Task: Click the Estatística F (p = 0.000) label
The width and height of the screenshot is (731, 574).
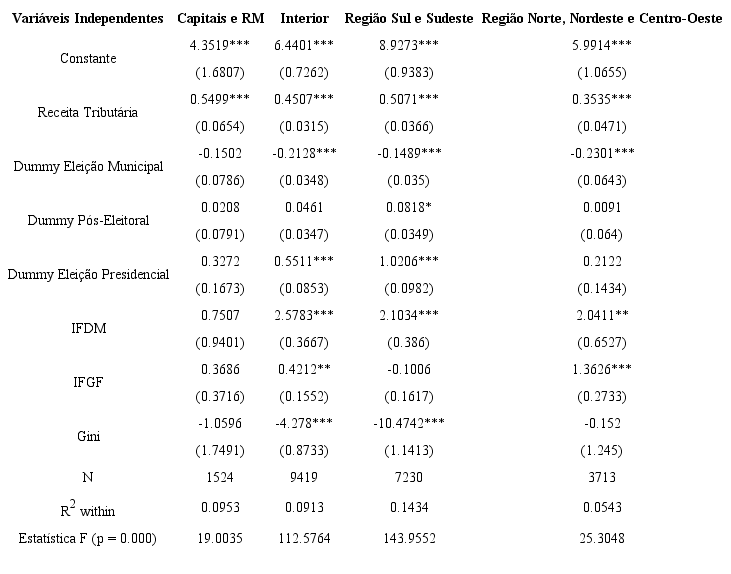Action: (88, 538)
